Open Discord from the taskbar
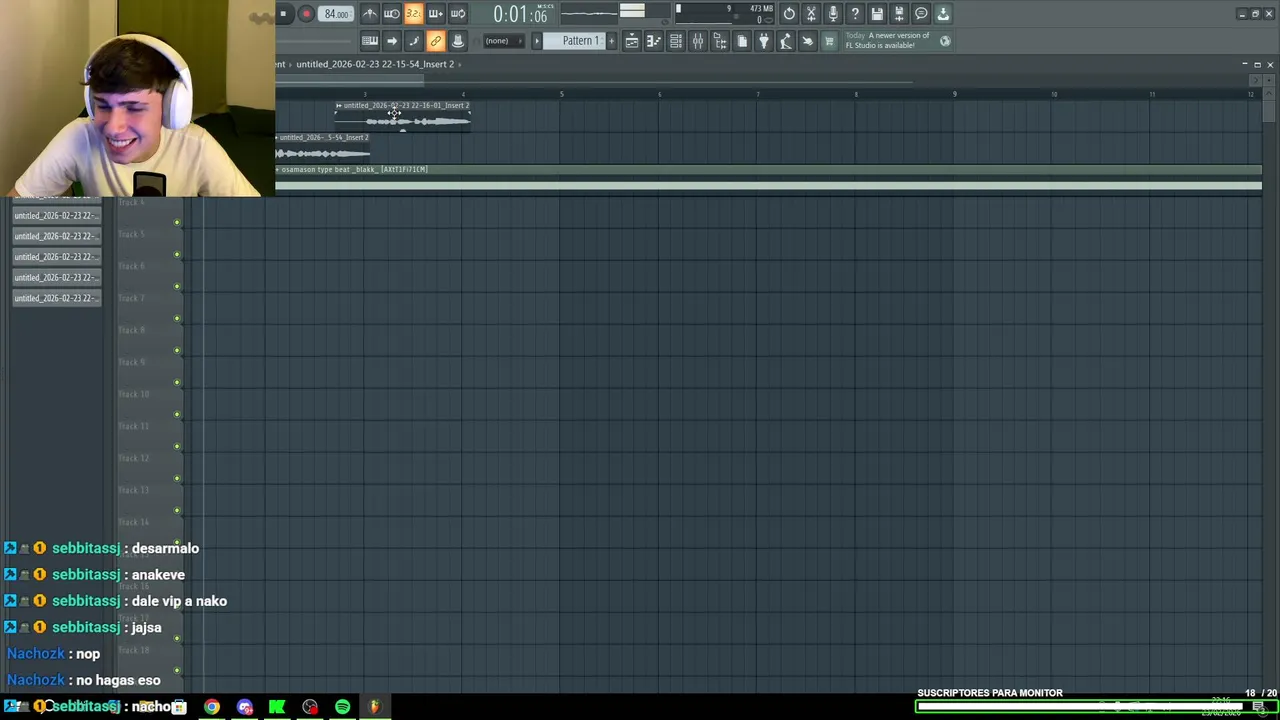The image size is (1280, 720). coord(245,707)
